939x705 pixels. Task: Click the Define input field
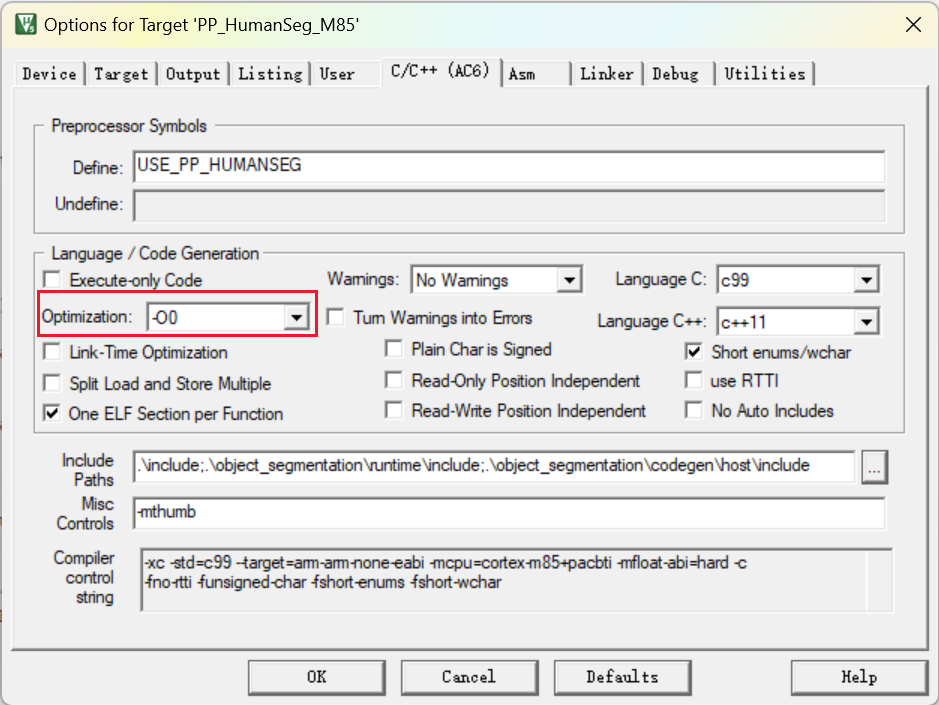[x=509, y=167]
